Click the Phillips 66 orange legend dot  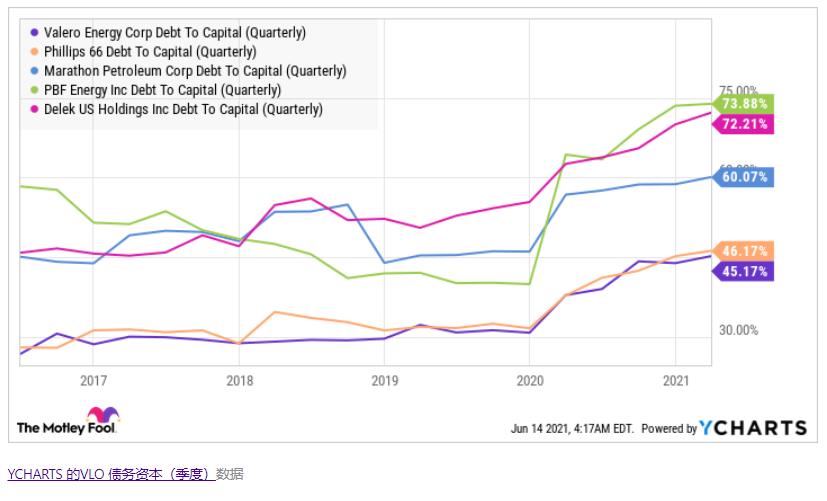pyautogui.click(x=34, y=52)
